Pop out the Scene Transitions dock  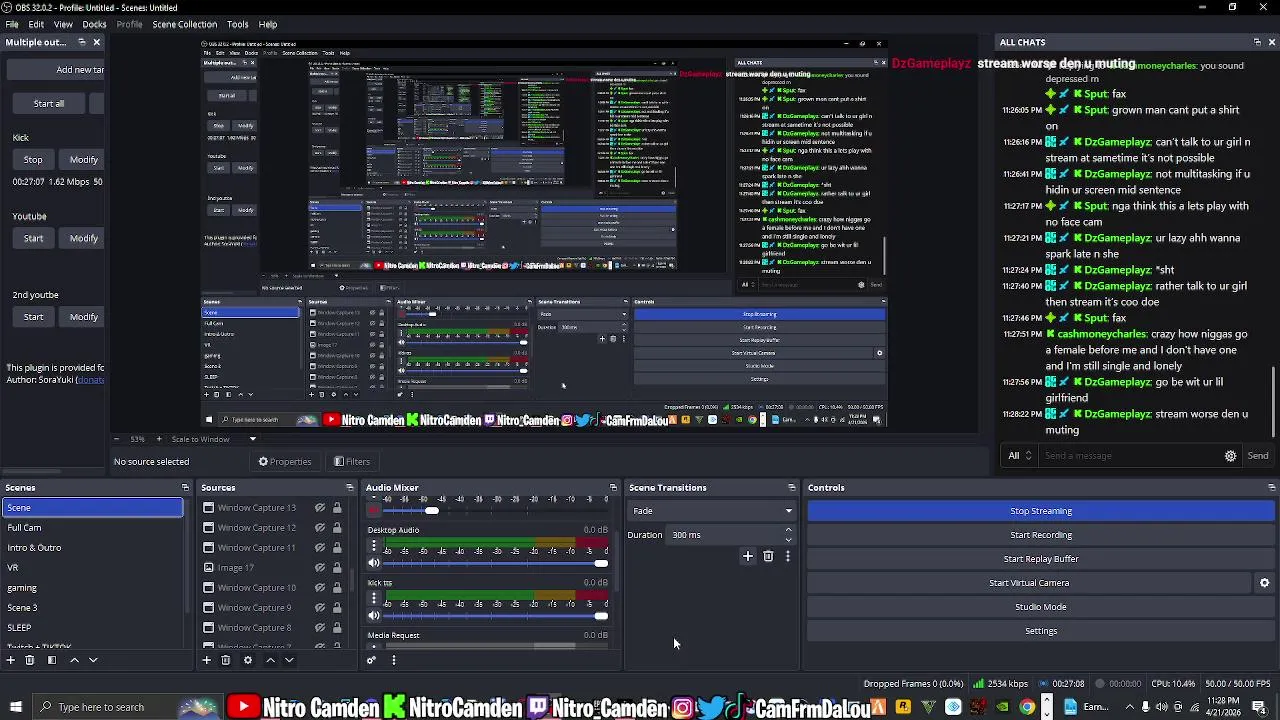[x=791, y=488]
